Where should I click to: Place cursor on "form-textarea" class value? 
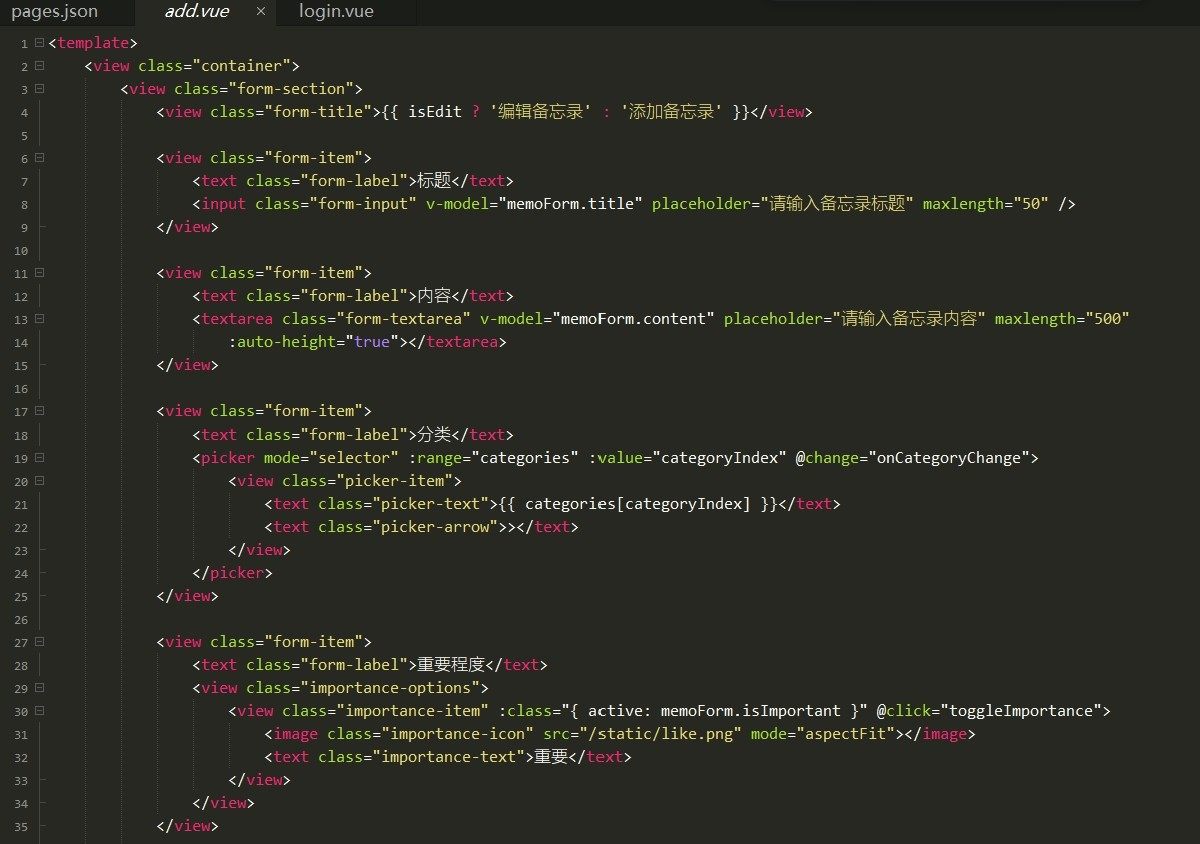(404, 319)
